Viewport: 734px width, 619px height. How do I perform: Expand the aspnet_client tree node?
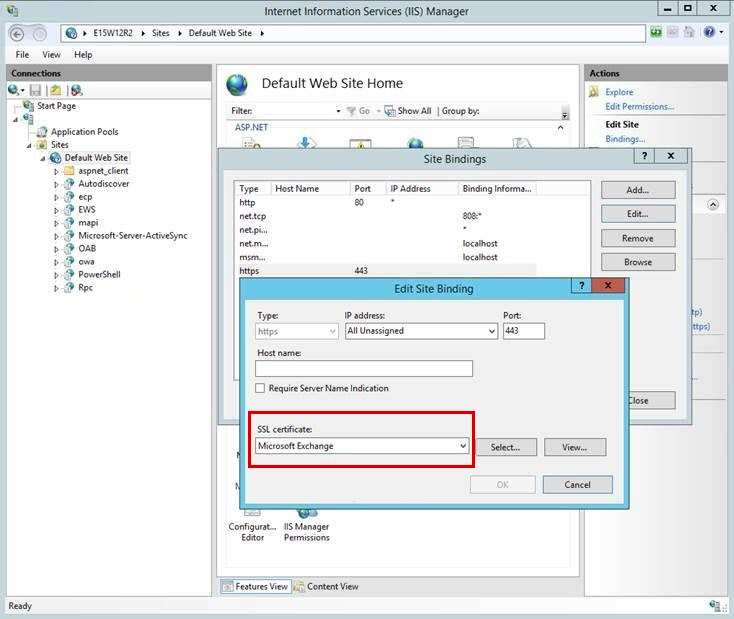56,171
